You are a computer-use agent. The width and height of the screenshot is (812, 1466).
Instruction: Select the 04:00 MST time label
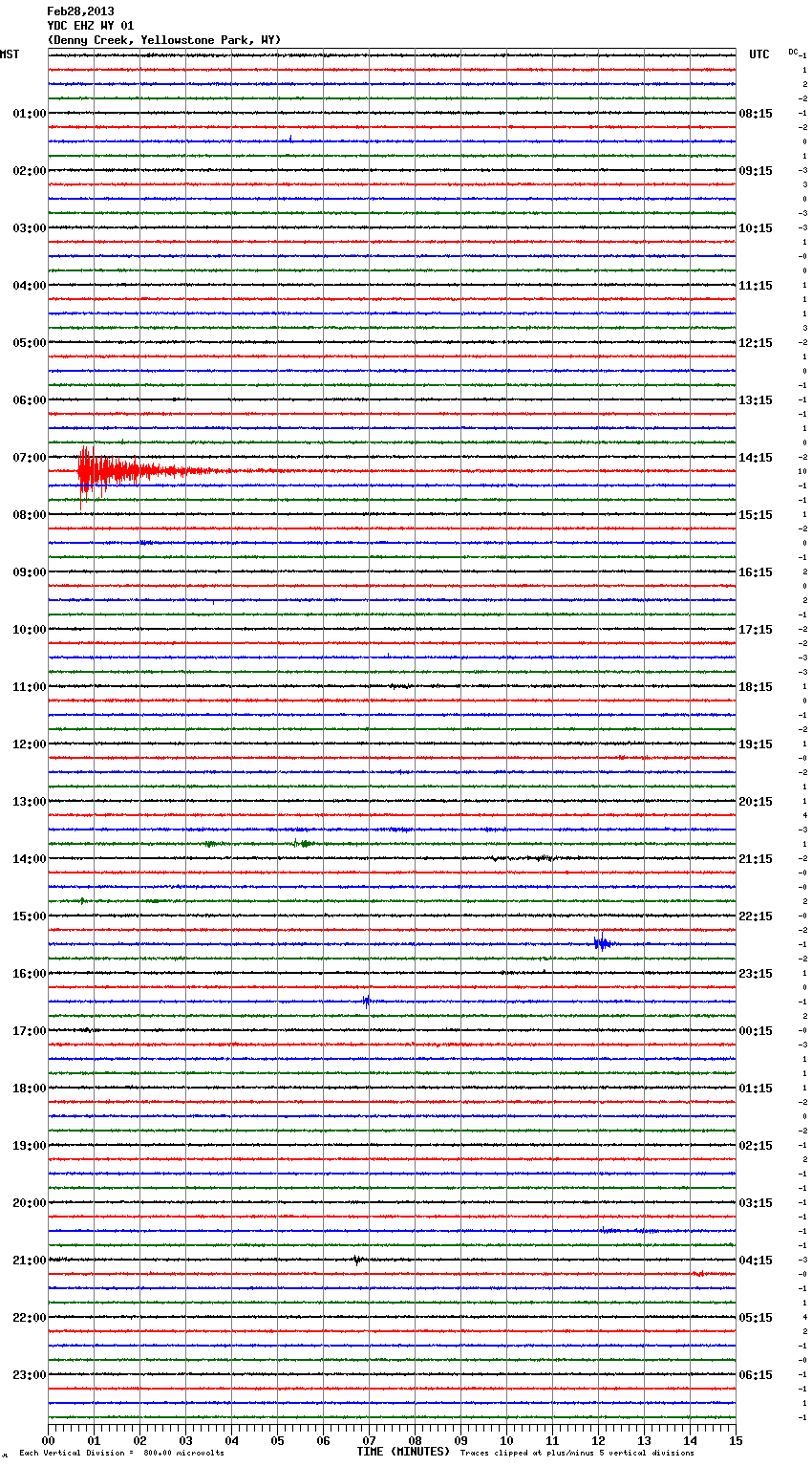pos(30,286)
